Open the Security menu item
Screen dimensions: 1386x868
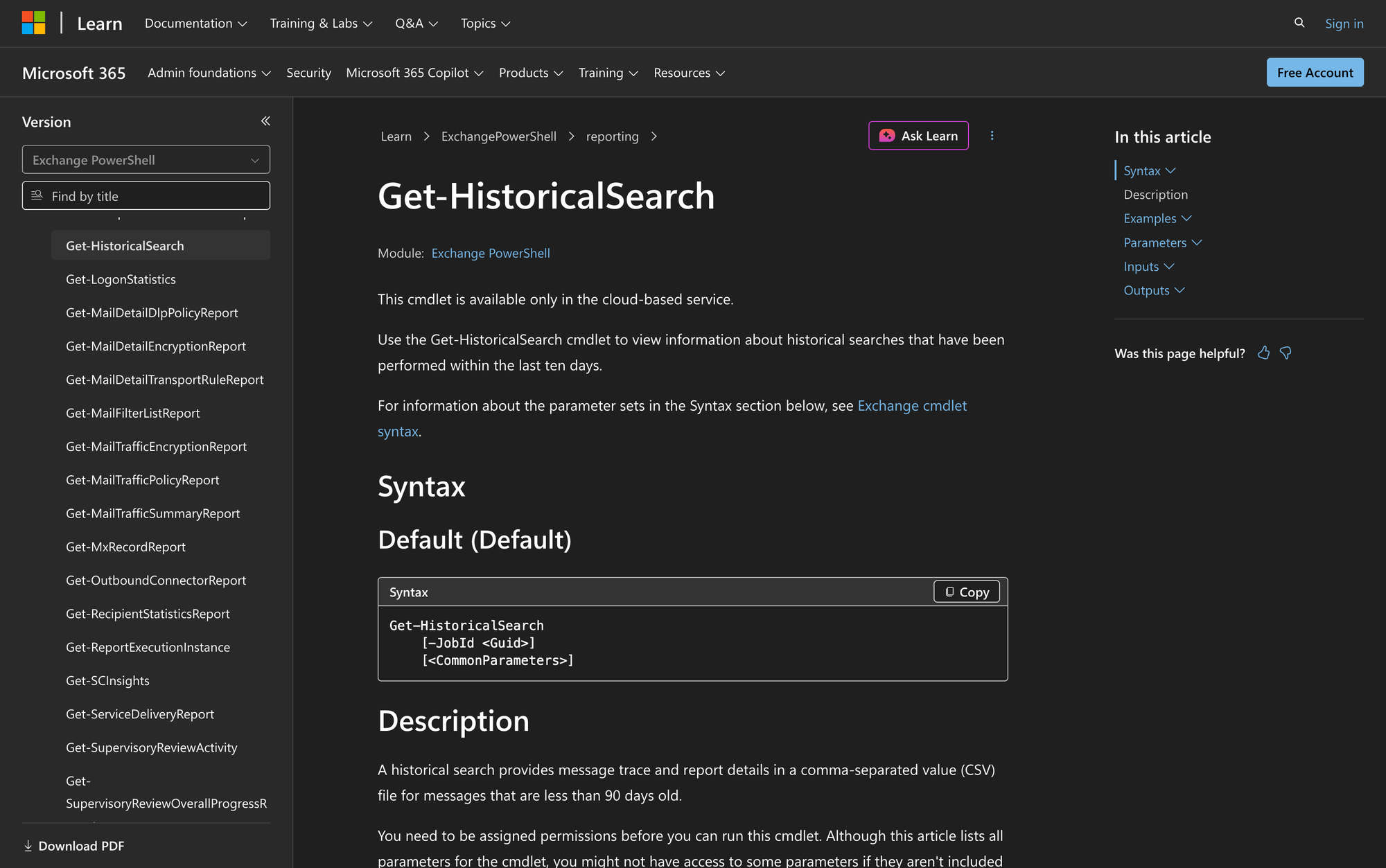click(308, 73)
